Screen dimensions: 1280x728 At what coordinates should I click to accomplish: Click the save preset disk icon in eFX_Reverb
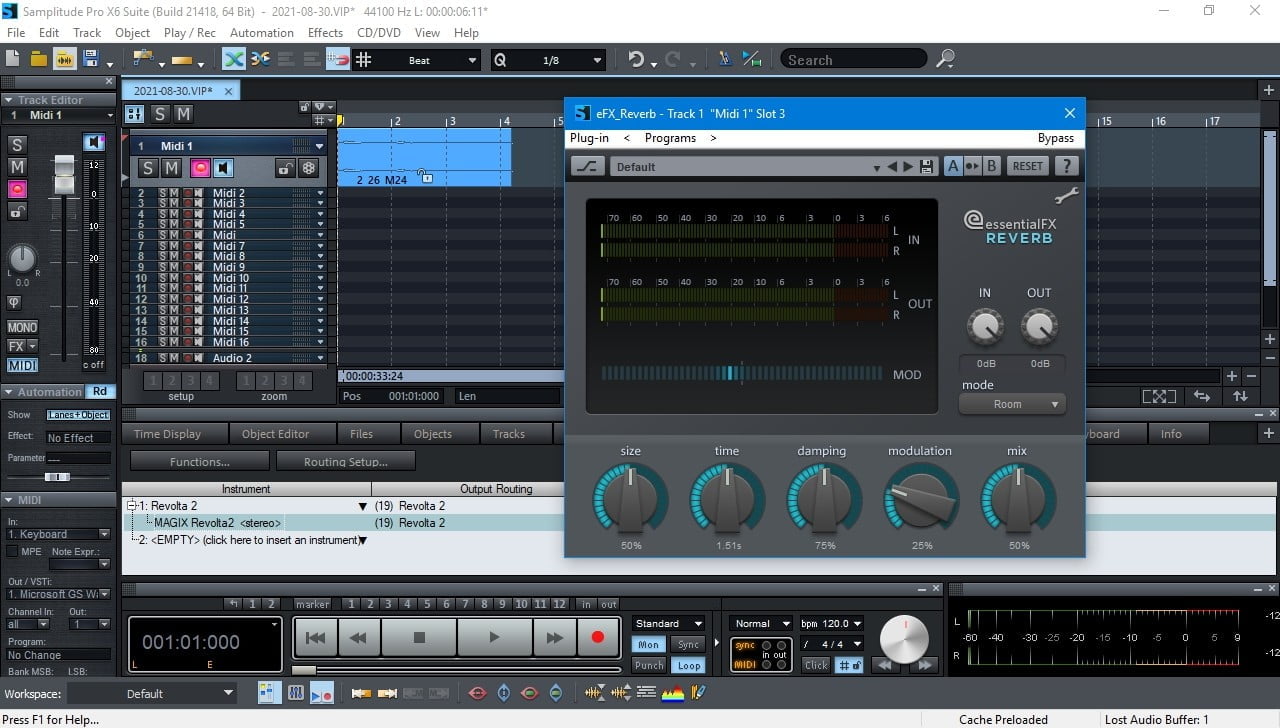coord(926,167)
